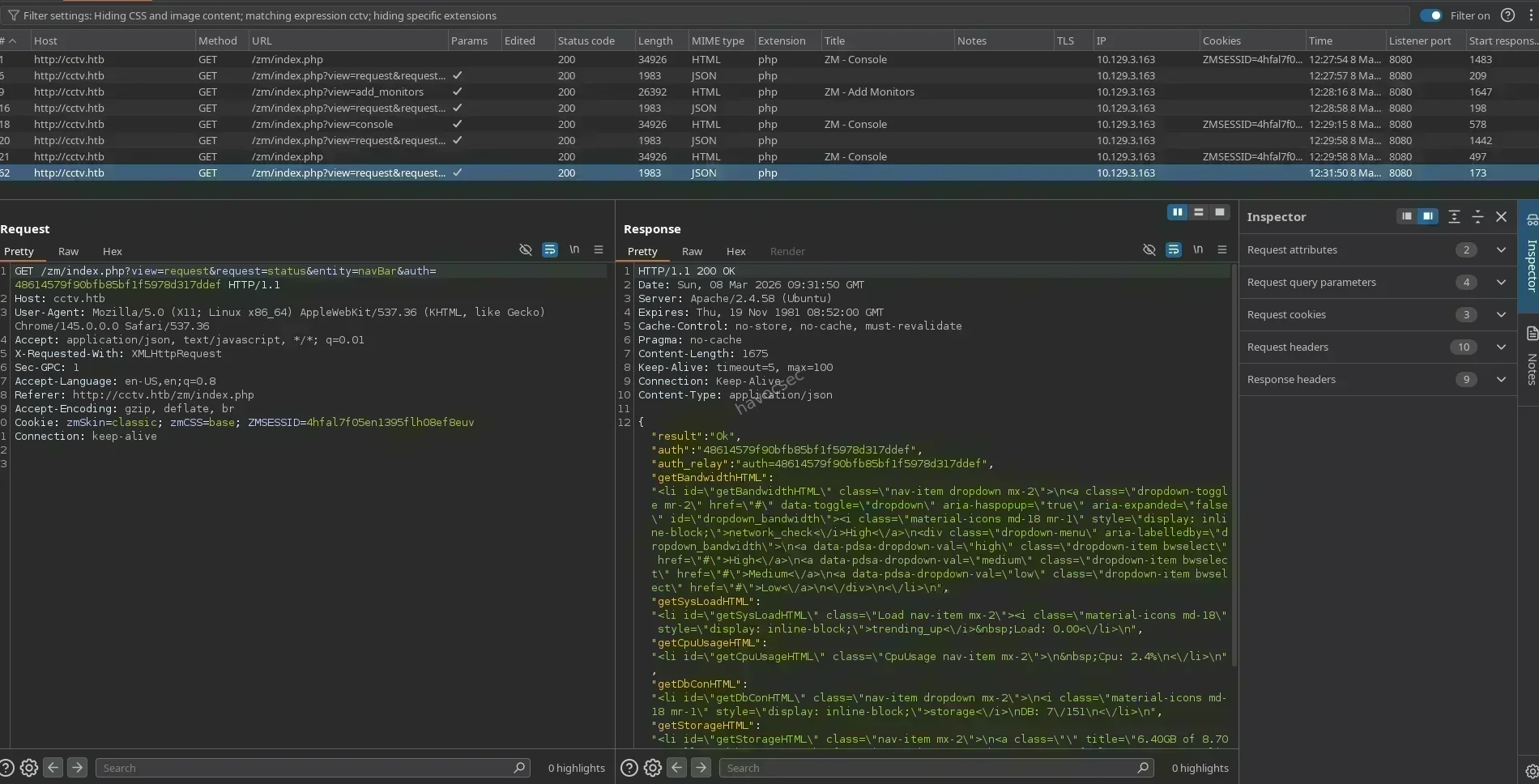Open help icon below Response pane

pyautogui.click(x=629, y=768)
